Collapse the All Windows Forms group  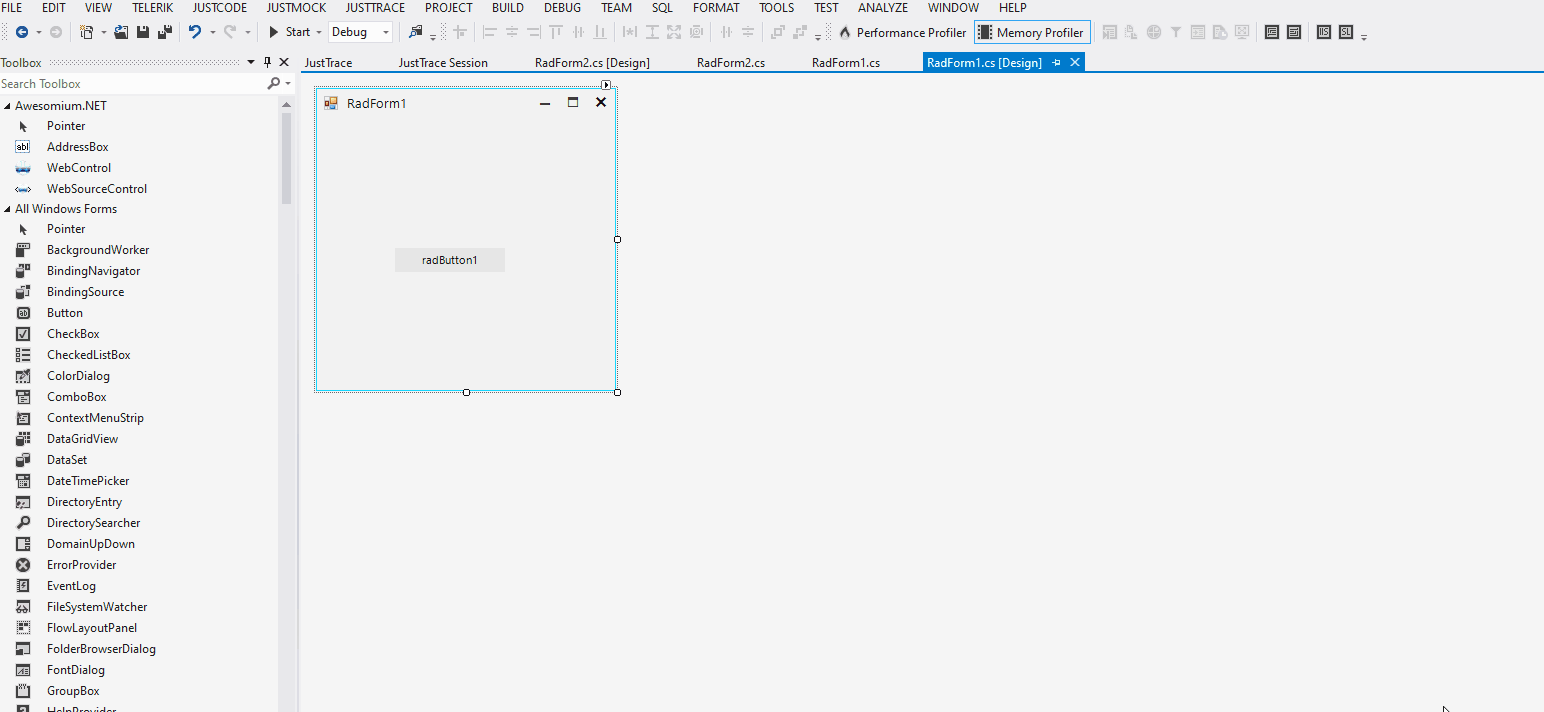tap(7, 209)
